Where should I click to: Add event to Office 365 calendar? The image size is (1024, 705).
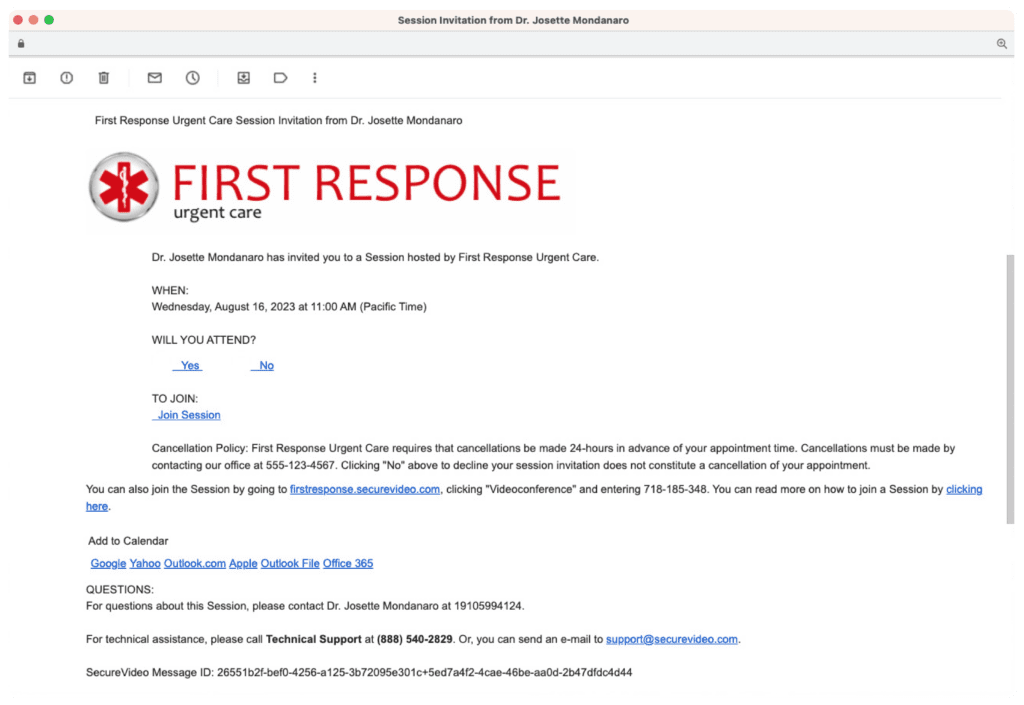click(348, 563)
